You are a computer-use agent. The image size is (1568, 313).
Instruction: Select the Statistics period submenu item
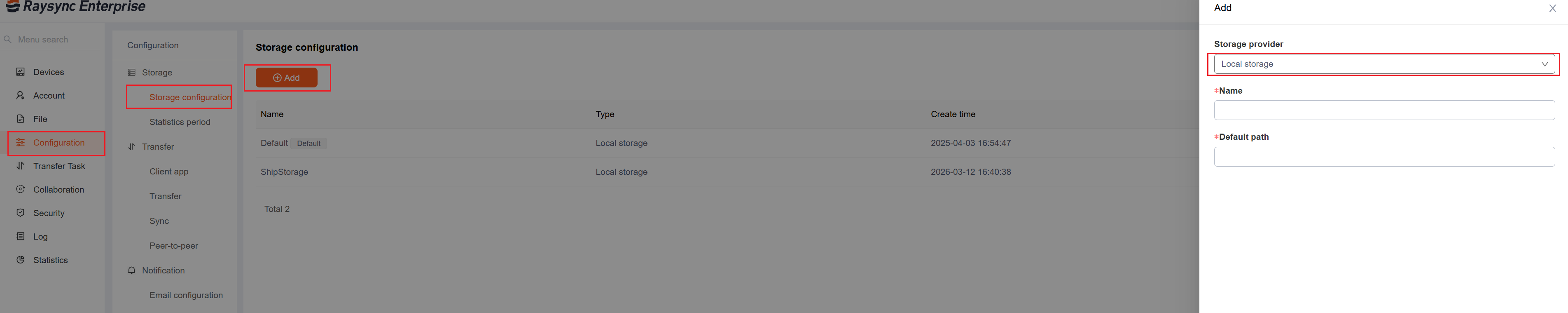[x=180, y=122]
